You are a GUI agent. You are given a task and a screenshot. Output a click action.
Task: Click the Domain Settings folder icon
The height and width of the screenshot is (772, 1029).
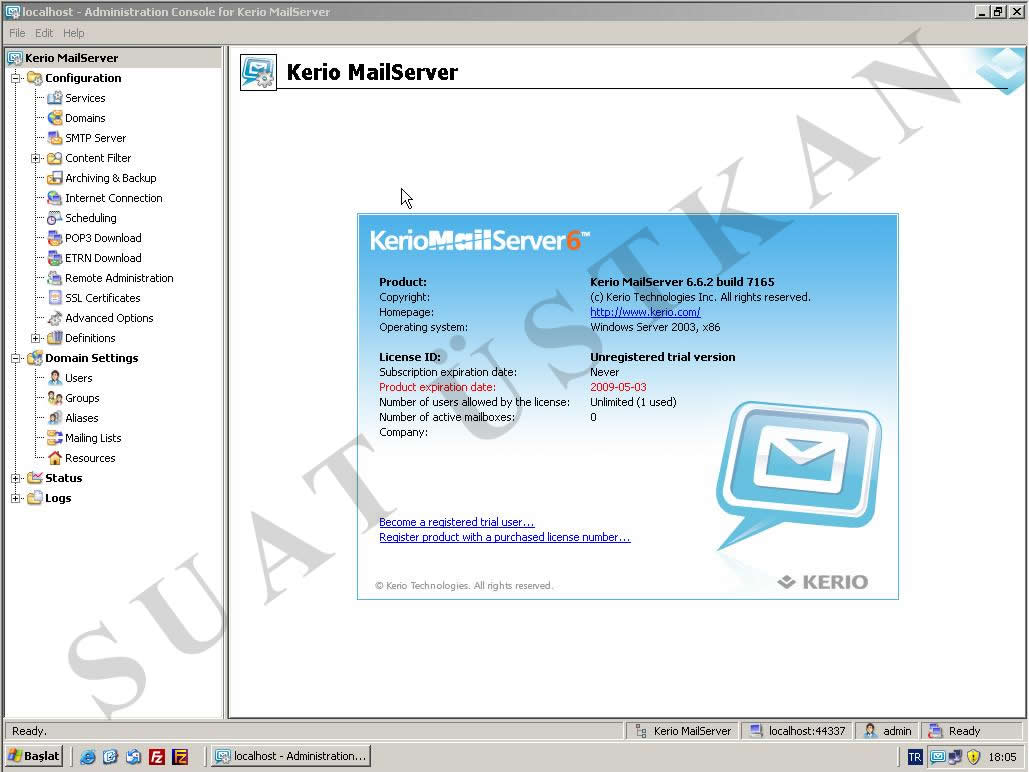coord(34,358)
